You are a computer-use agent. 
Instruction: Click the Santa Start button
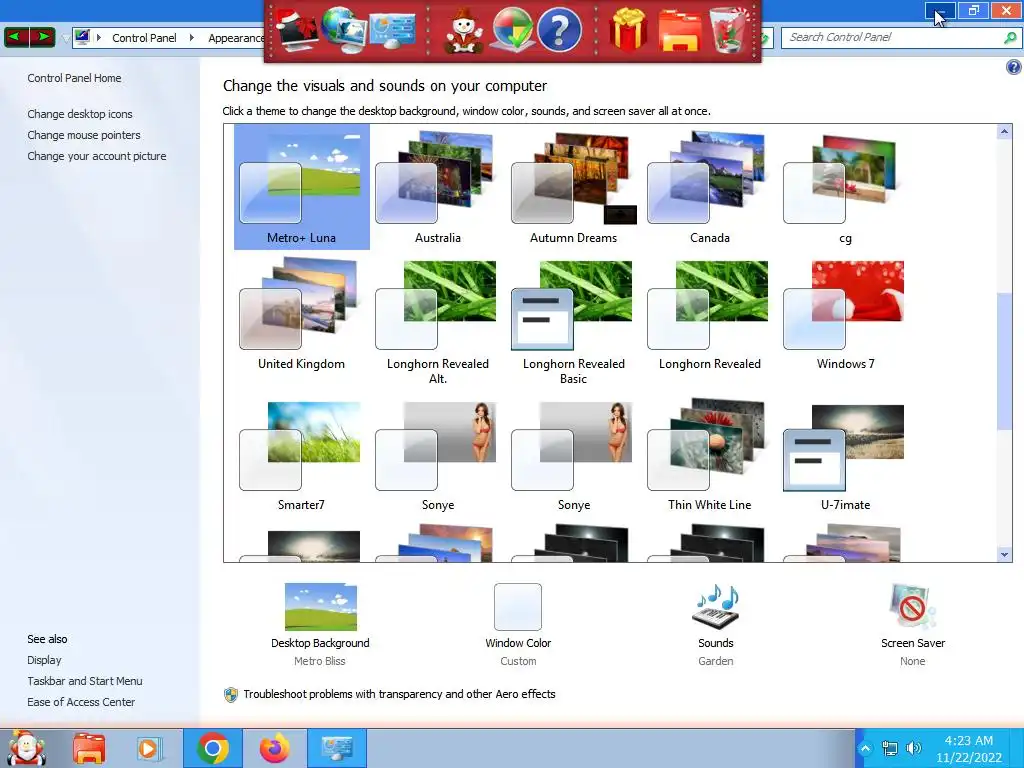pos(25,748)
